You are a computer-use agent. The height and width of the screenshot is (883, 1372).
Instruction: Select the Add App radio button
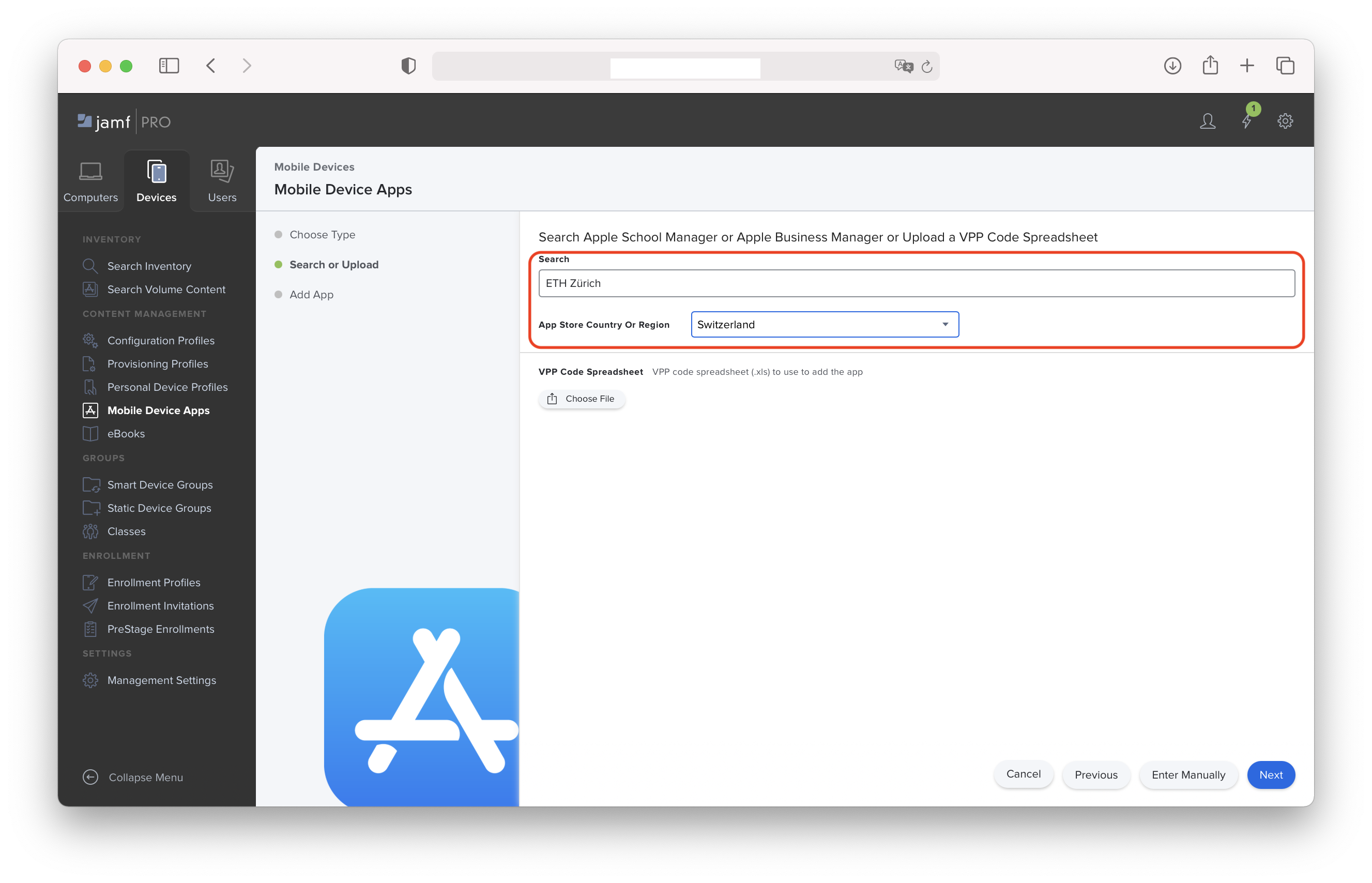tap(278, 294)
